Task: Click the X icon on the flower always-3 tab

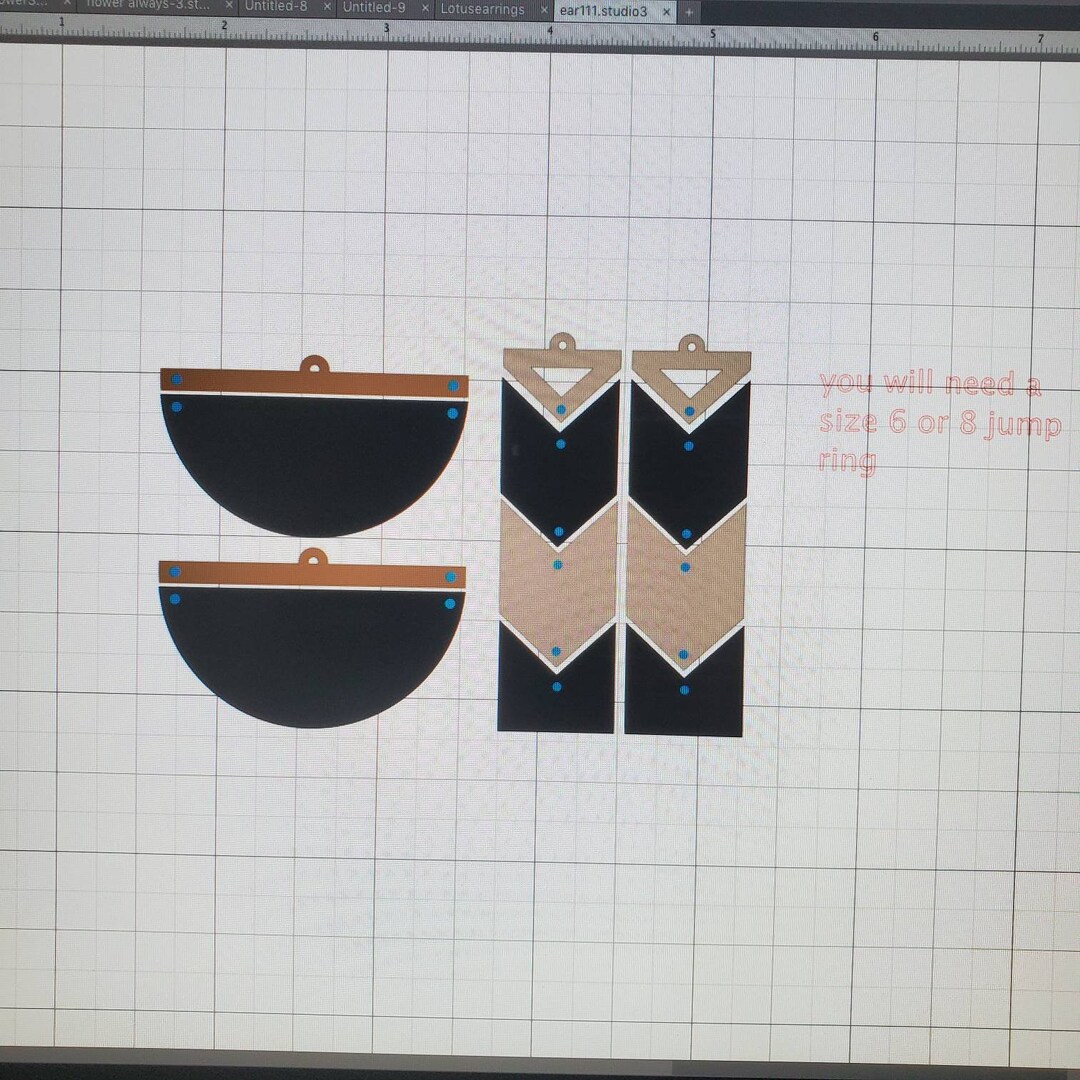Action: 230,4
